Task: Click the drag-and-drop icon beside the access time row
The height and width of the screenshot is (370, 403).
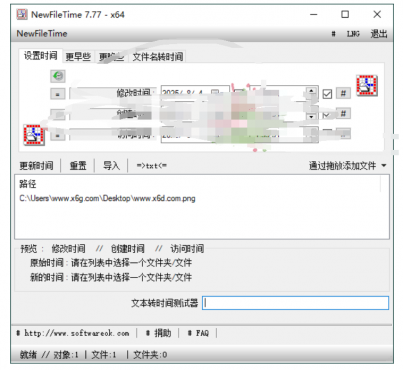Action: (34, 135)
